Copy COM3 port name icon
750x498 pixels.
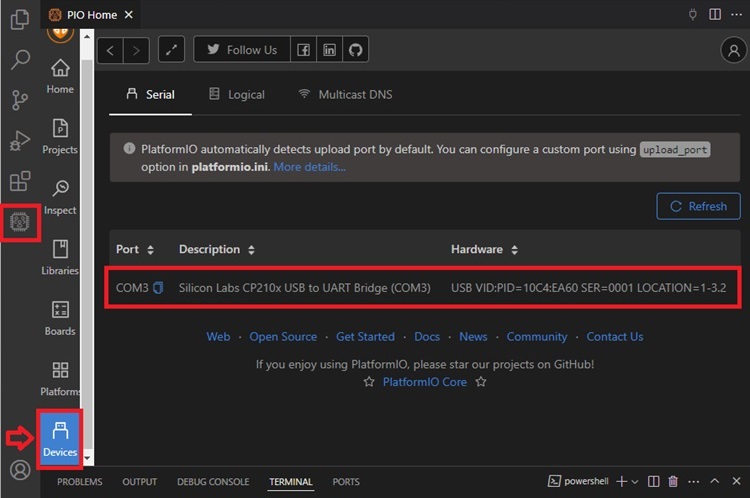pyautogui.click(x=158, y=288)
